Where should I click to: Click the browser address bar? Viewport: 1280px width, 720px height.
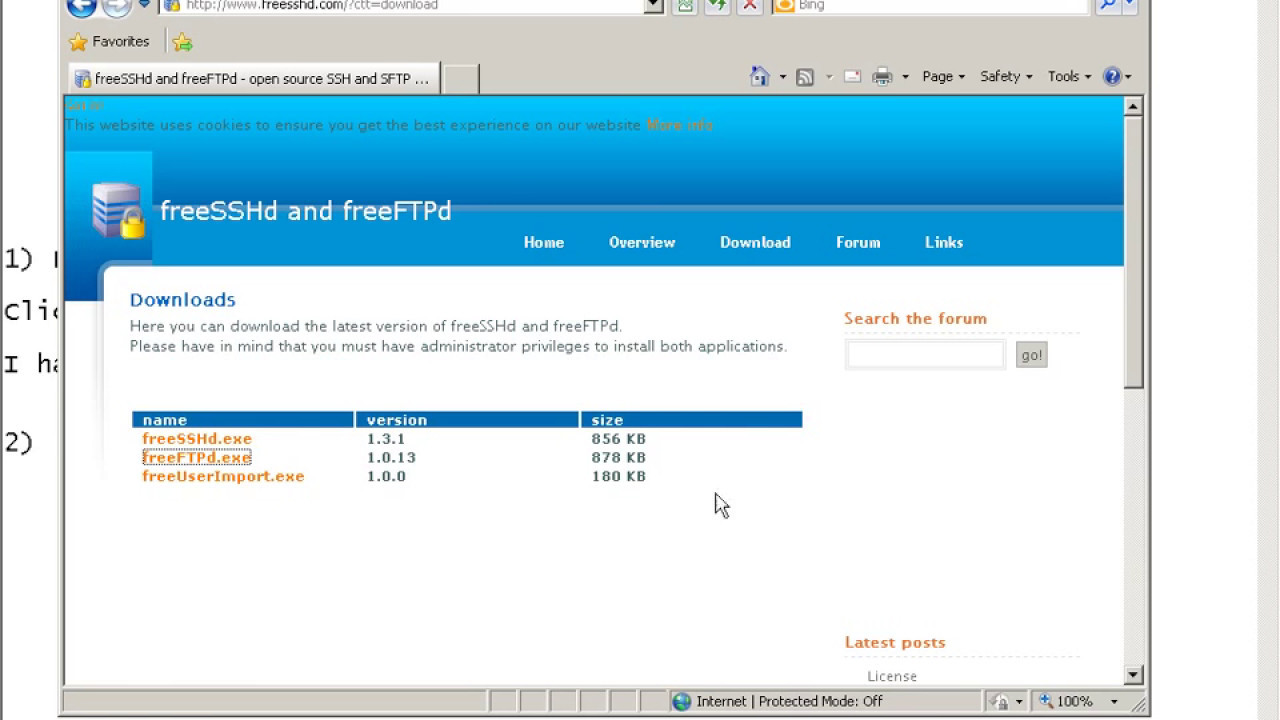402,6
